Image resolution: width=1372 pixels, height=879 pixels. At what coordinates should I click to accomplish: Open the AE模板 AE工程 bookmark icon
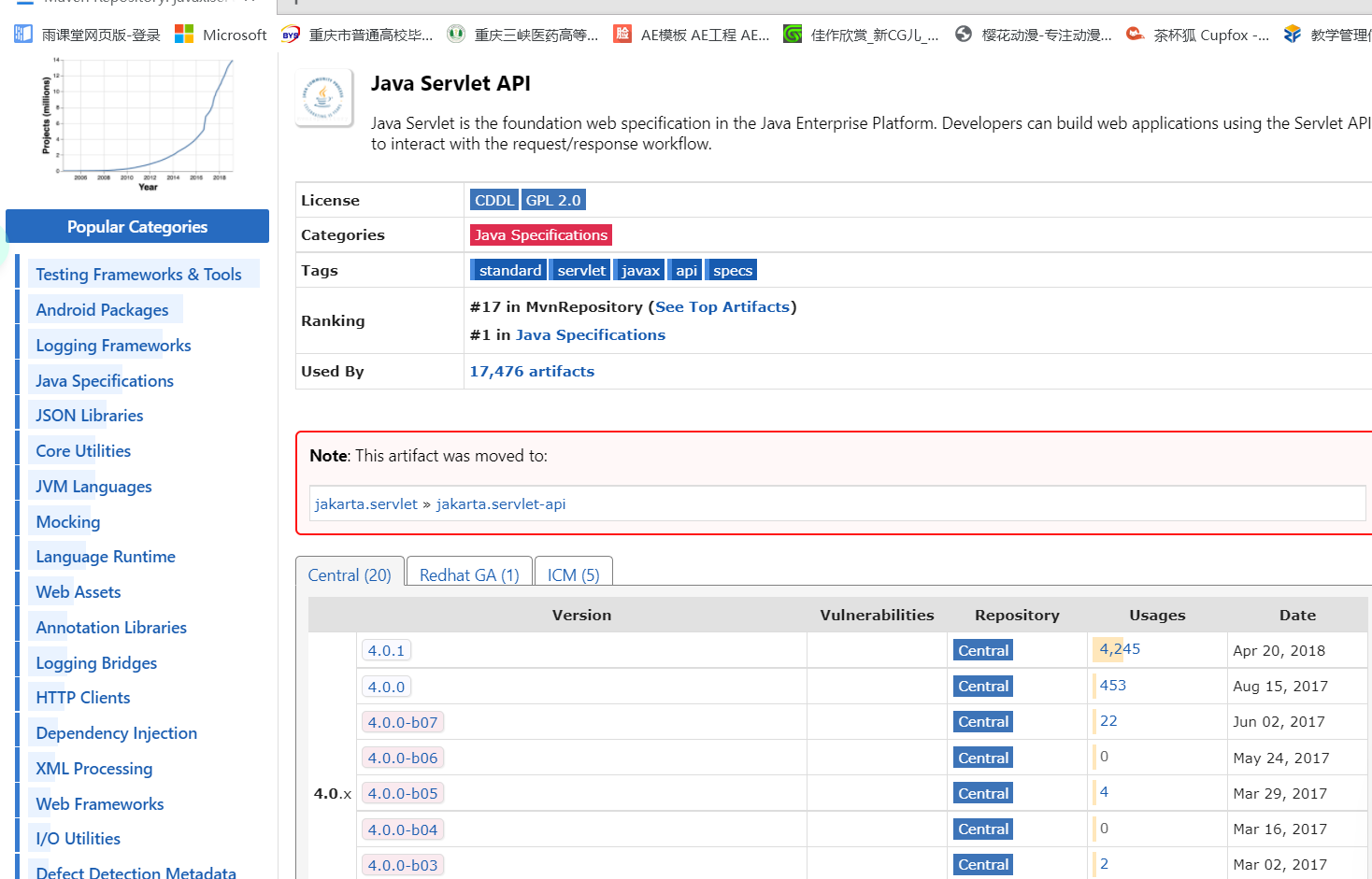pos(622,35)
